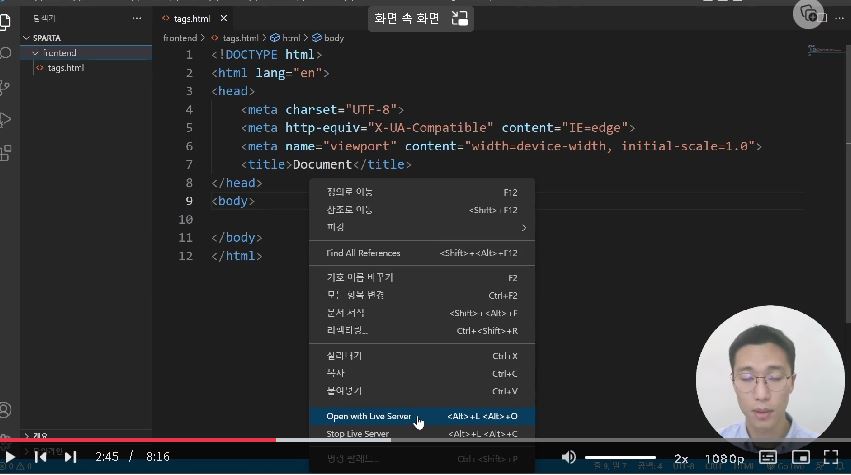Screen dimensions: 851x475
Task: Click on the DOCTYPE html line
Action: (266, 55)
